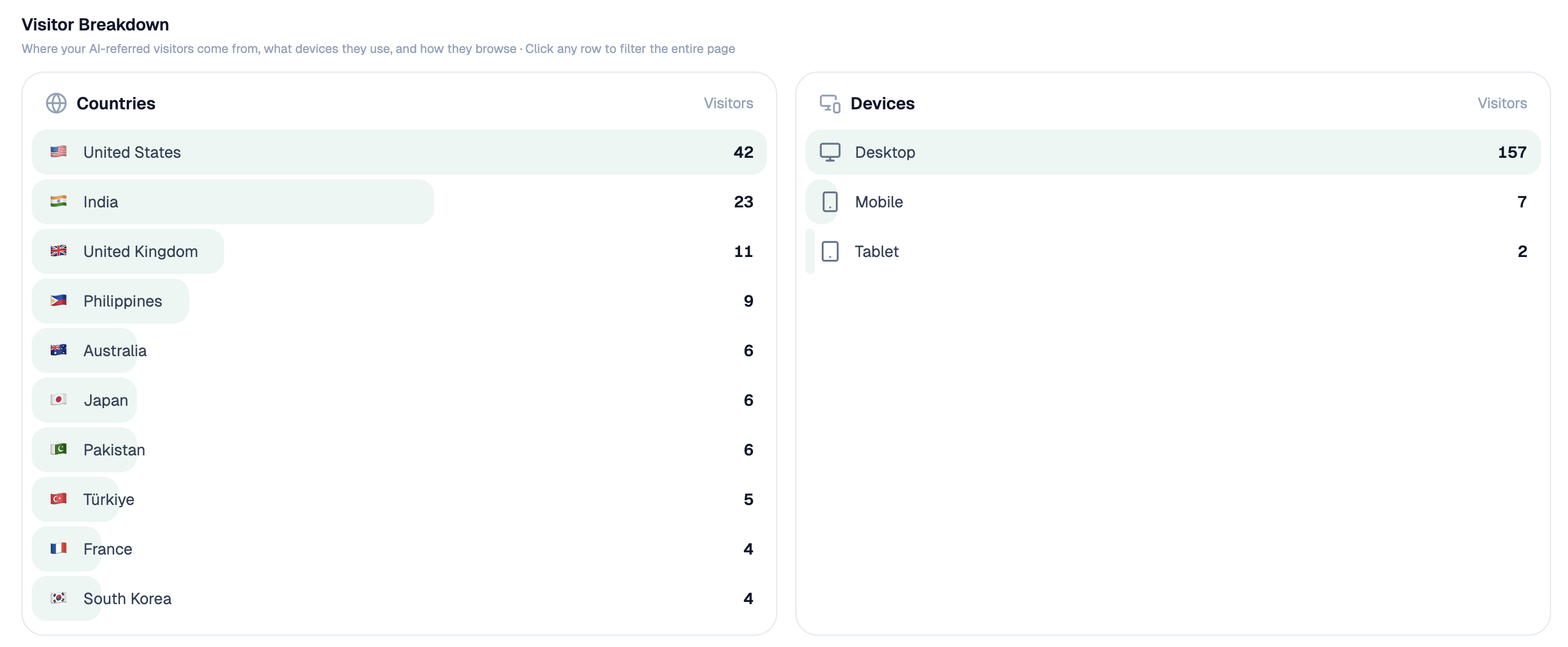
Task: Click Mobile's visitor count 7
Action: [1522, 202]
